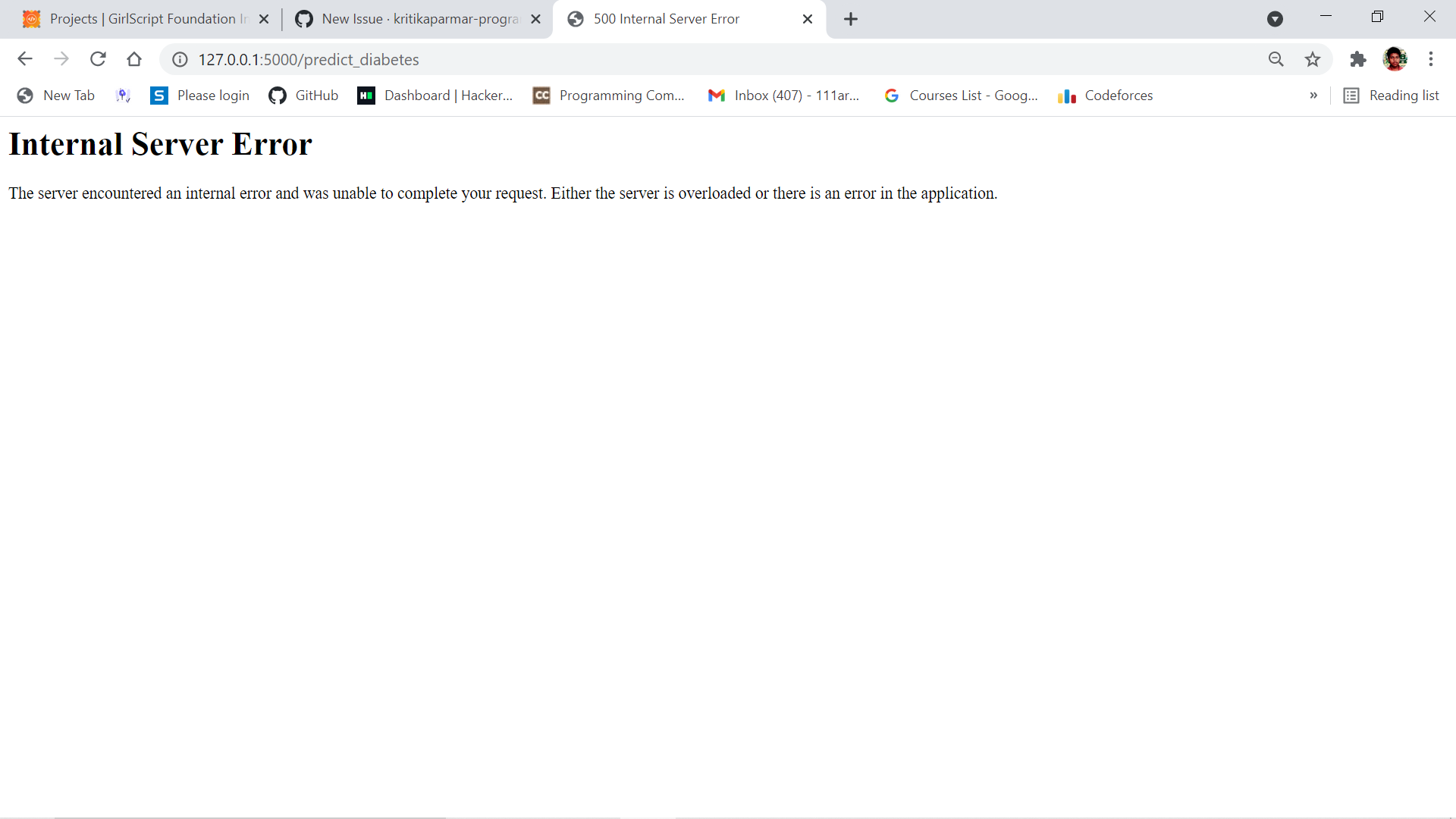Toggle bookmark star for this page
The height and width of the screenshot is (819, 1456).
1313,59
